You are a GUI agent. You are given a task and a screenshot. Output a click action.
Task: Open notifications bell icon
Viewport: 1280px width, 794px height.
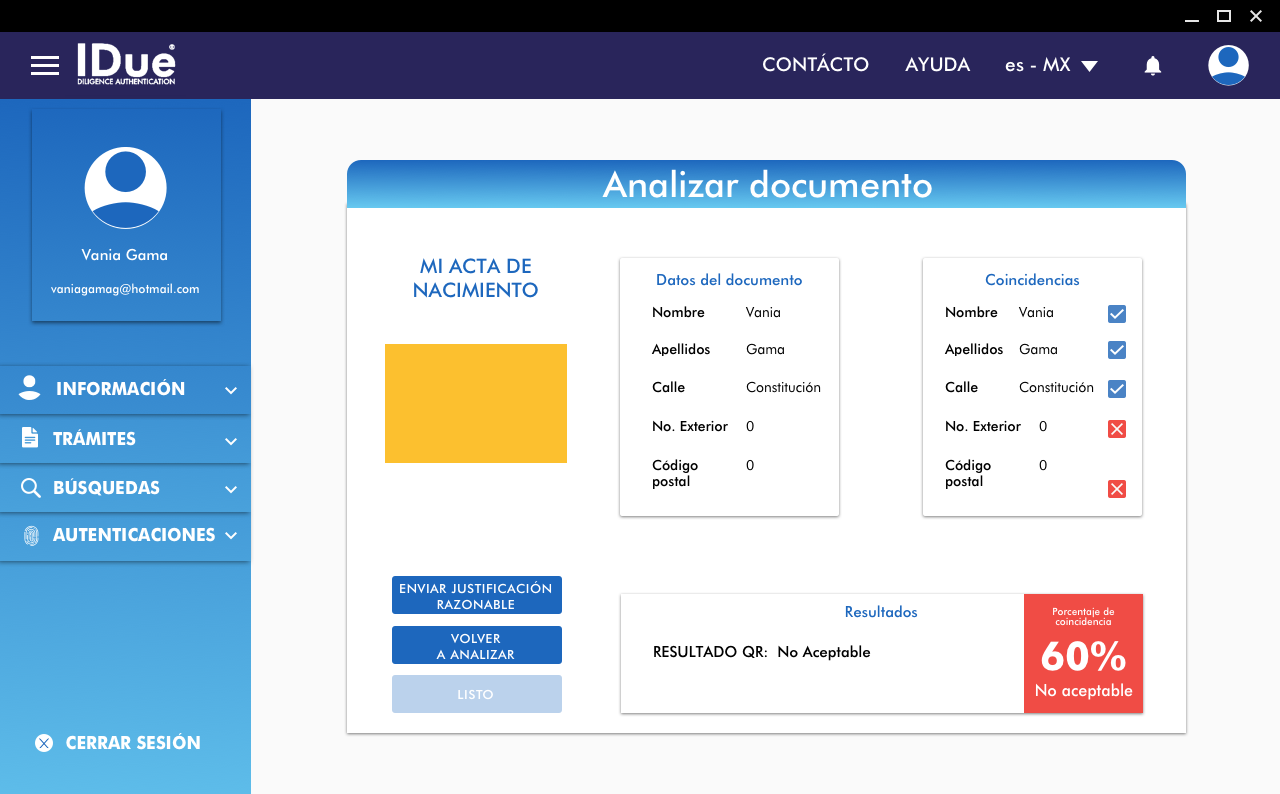pyautogui.click(x=1152, y=66)
